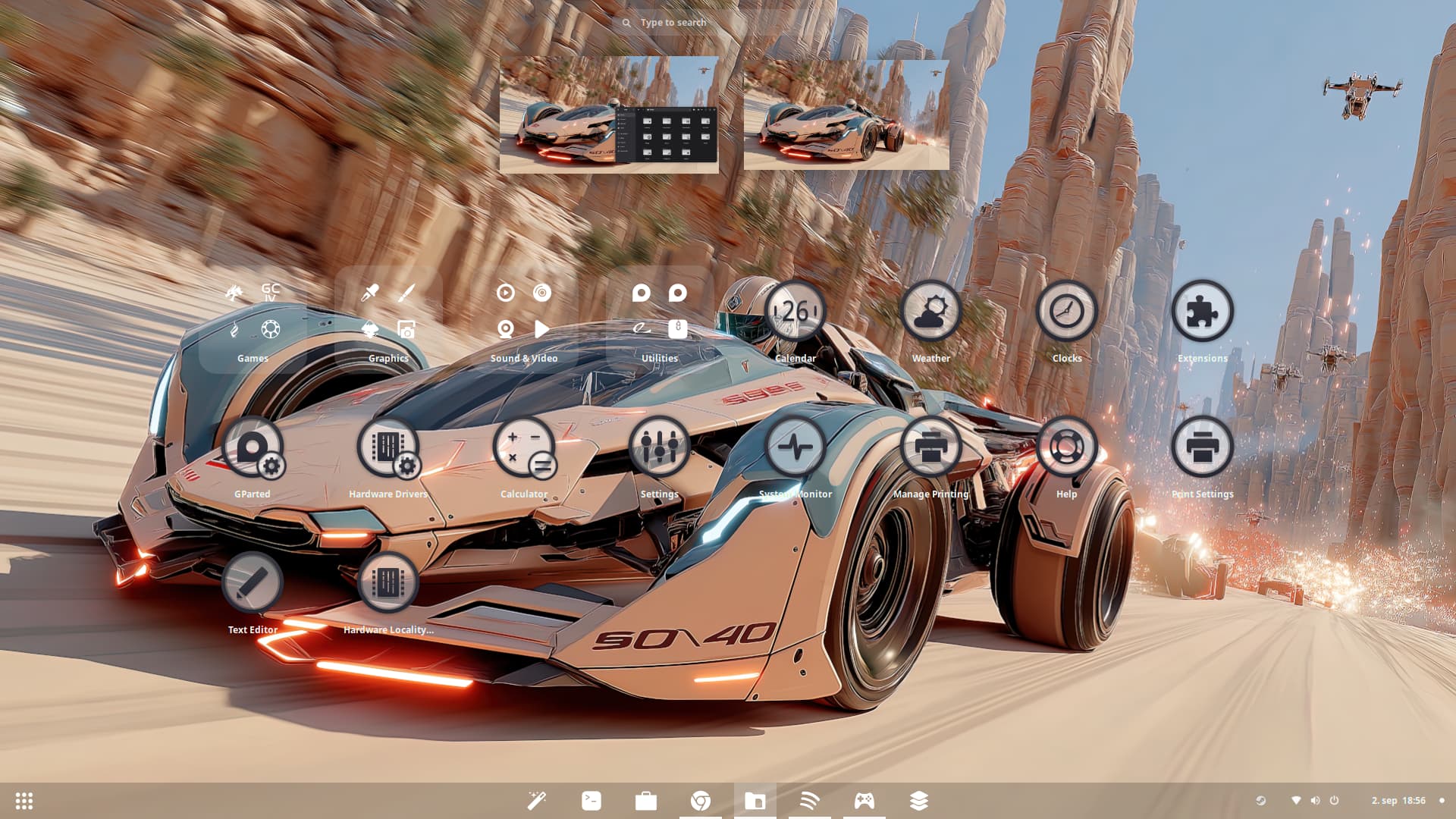Switch to the second workspace thumbnail
This screenshot has width=1456, height=819.
[846, 115]
